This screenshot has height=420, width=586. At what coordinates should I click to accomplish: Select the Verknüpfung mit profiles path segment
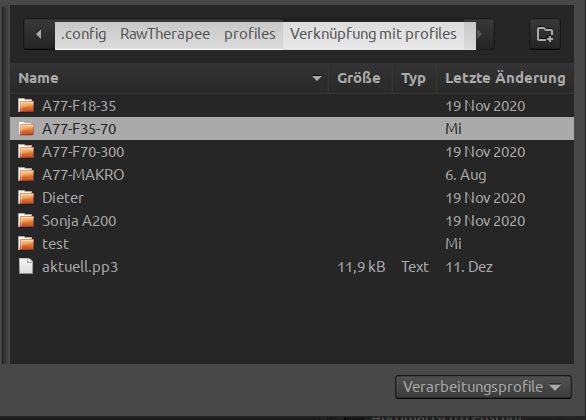[x=373, y=34]
